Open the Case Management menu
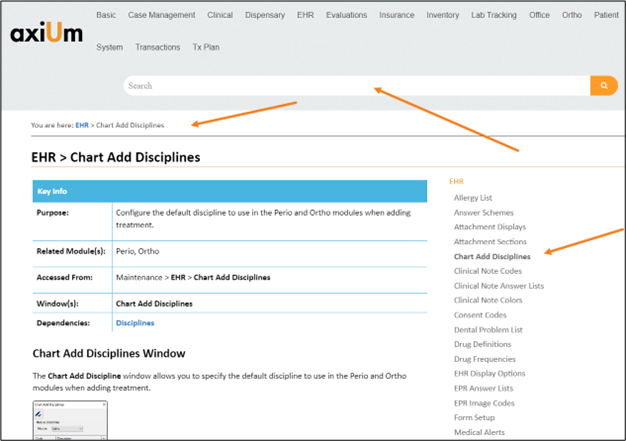Image resolution: width=626 pixels, height=441 pixels. click(162, 15)
